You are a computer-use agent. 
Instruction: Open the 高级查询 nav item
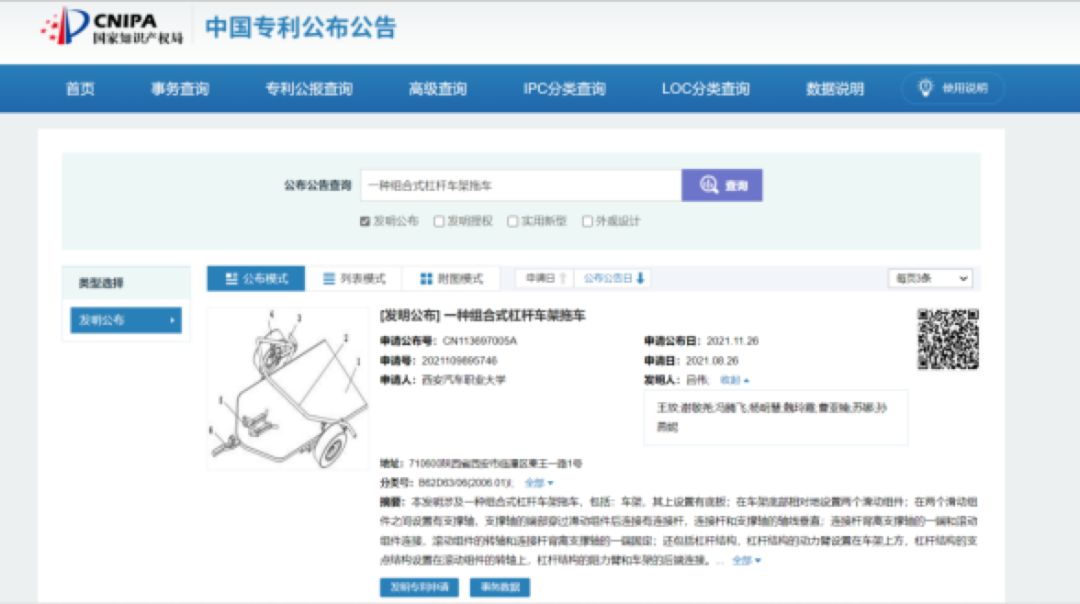pos(437,88)
